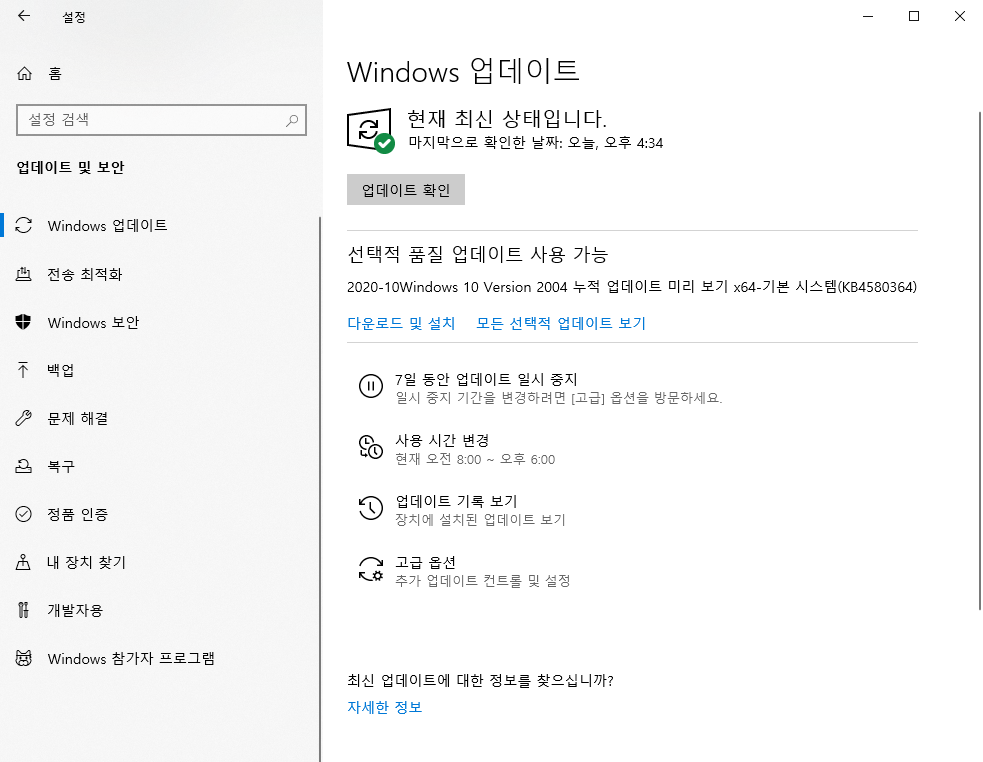The image size is (983, 762).
Task: Minimize the Settings window
Action: point(868,16)
